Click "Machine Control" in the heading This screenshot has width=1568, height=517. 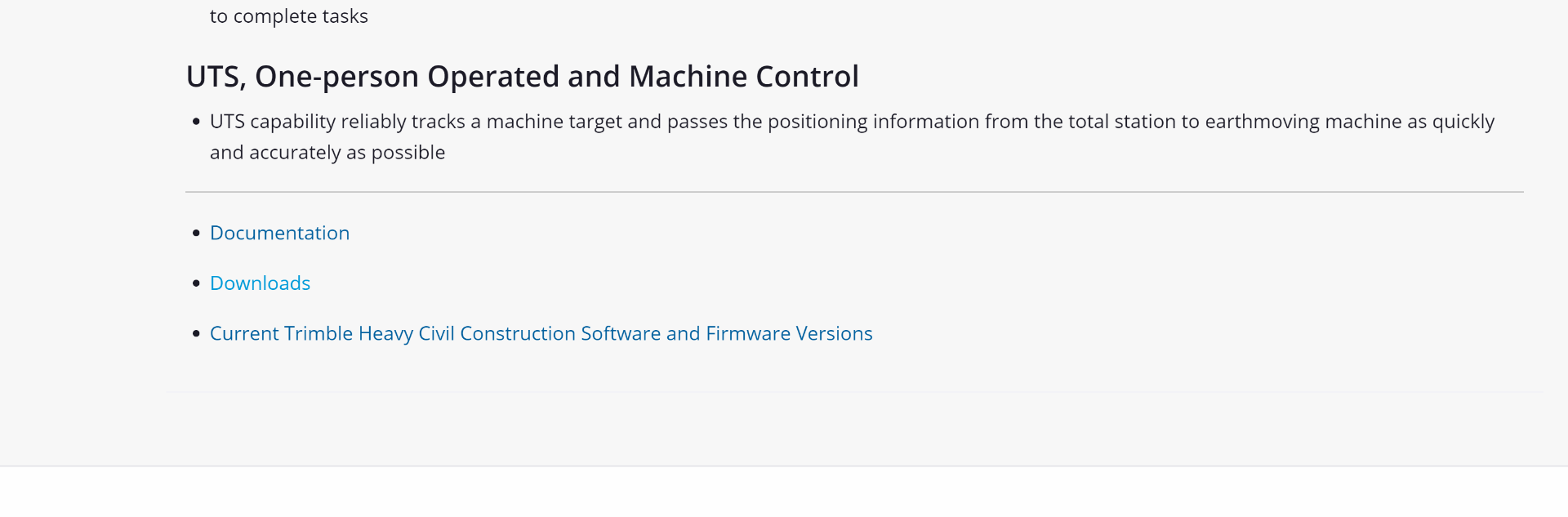click(x=743, y=77)
